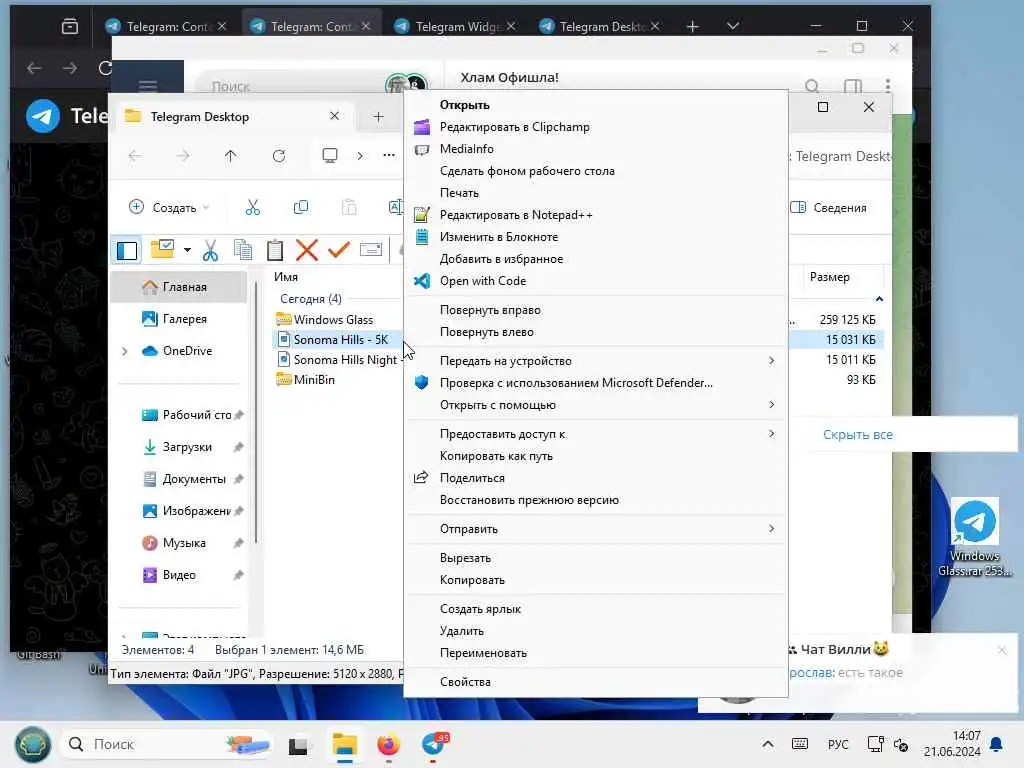Select the Sonoma Hills Night file
This screenshot has width=1024, height=768.
[x=338, y=360]
